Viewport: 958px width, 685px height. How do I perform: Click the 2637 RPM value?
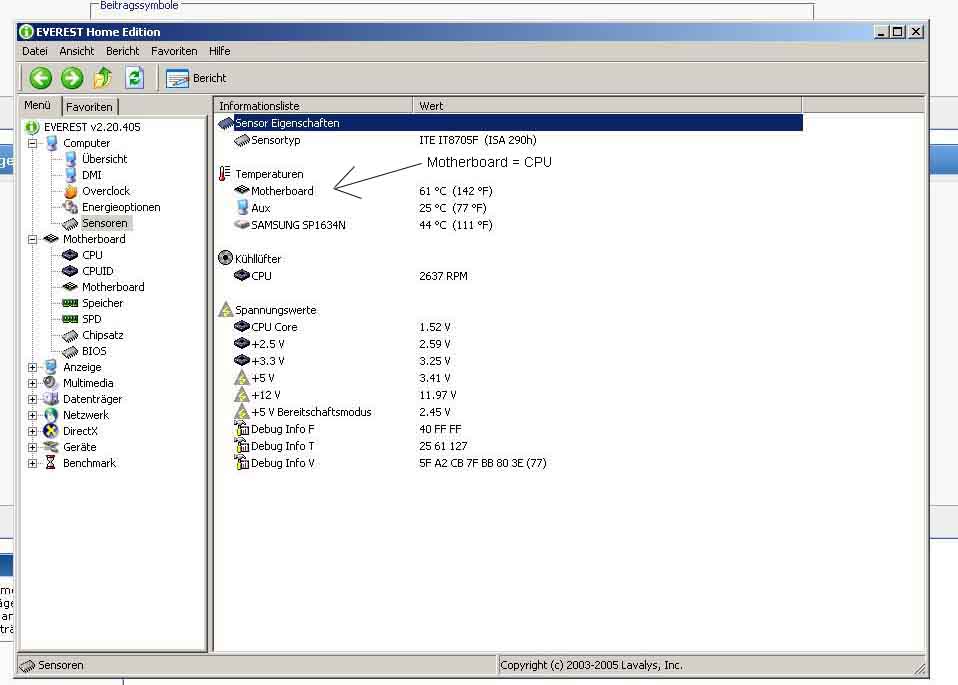tap(443, 276)
